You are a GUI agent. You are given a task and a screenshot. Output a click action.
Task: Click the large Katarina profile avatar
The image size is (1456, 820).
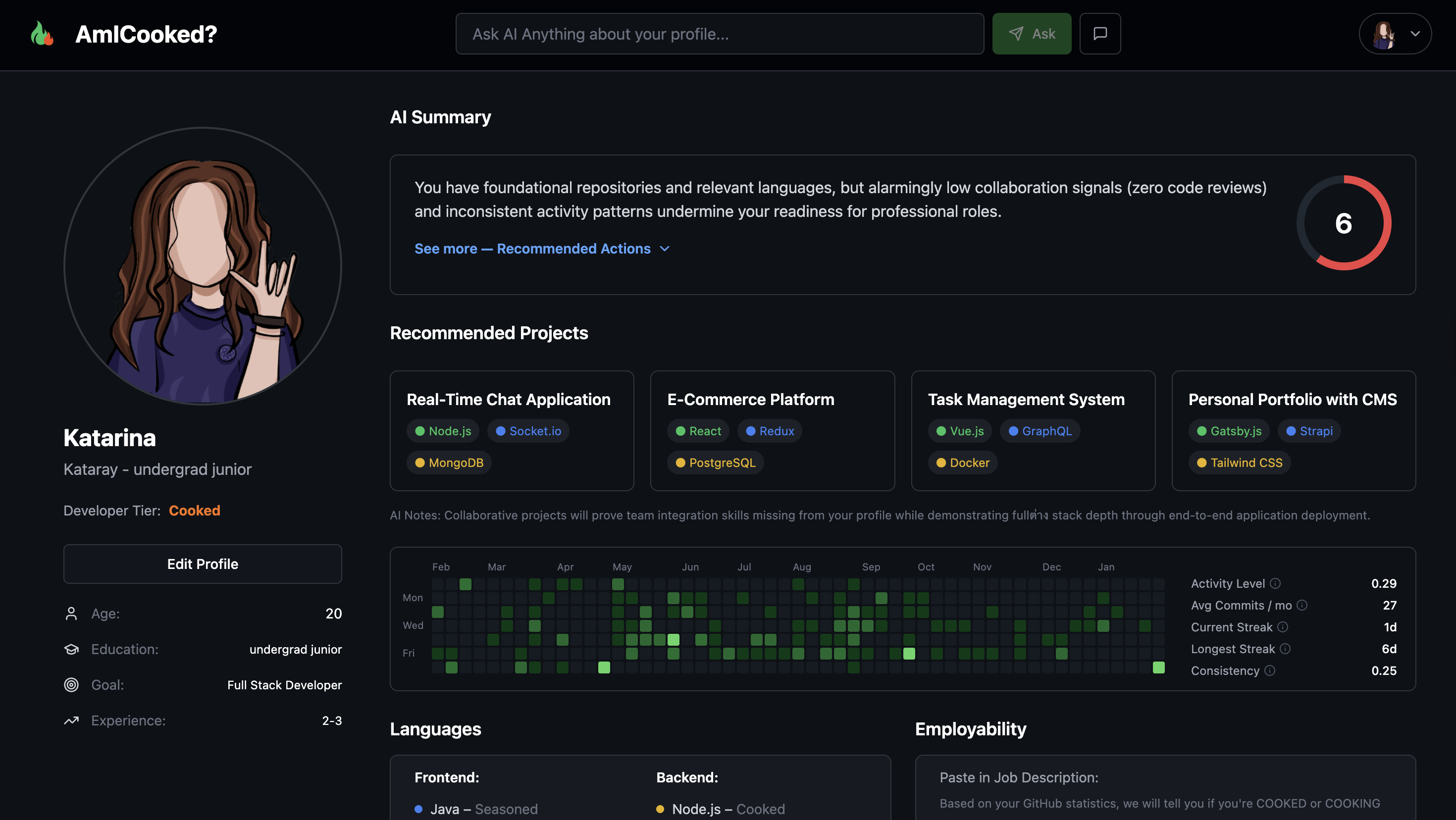pos(203,265)
